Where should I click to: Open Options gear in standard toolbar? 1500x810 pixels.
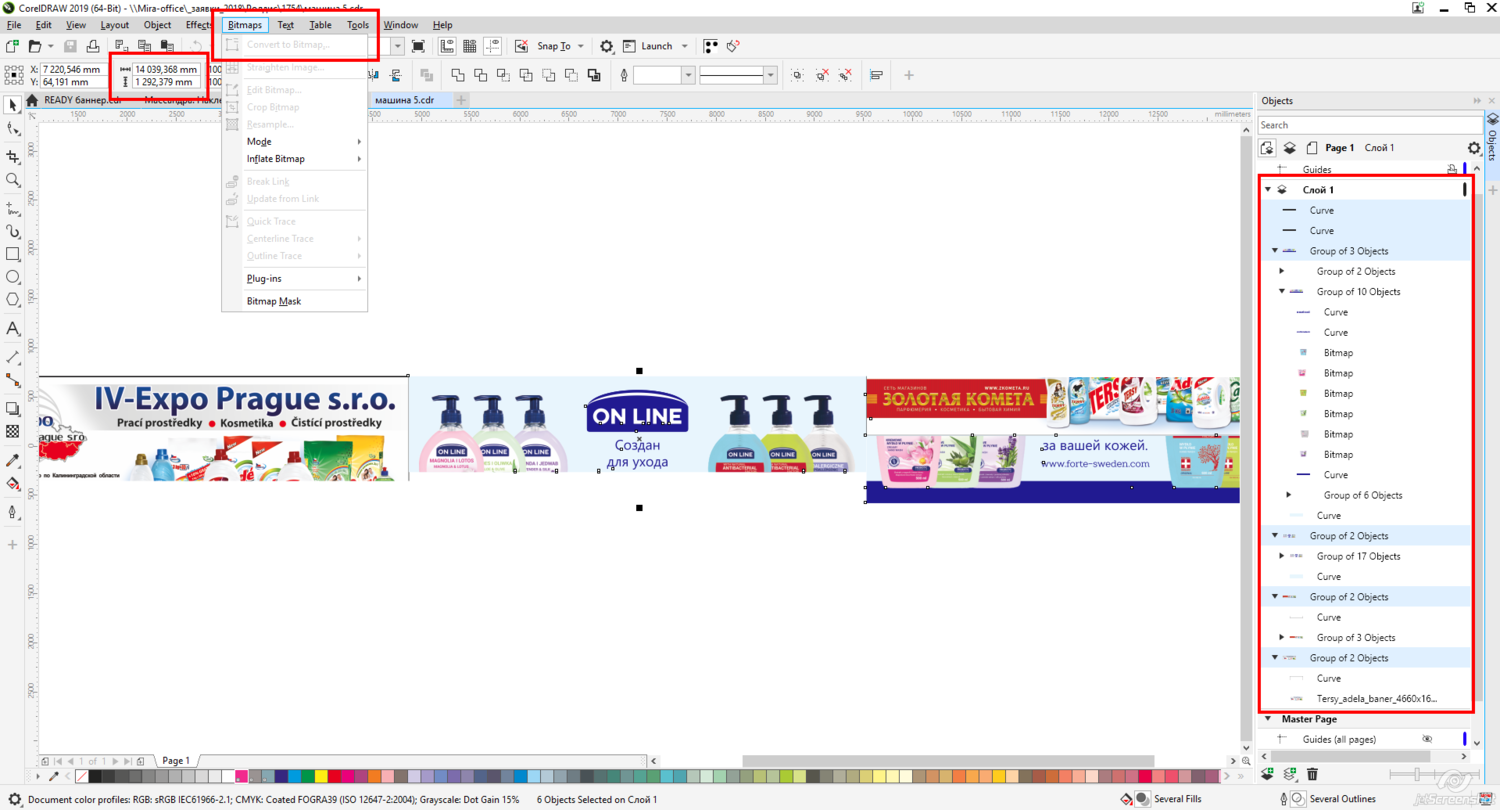click(x=606, y=46)
